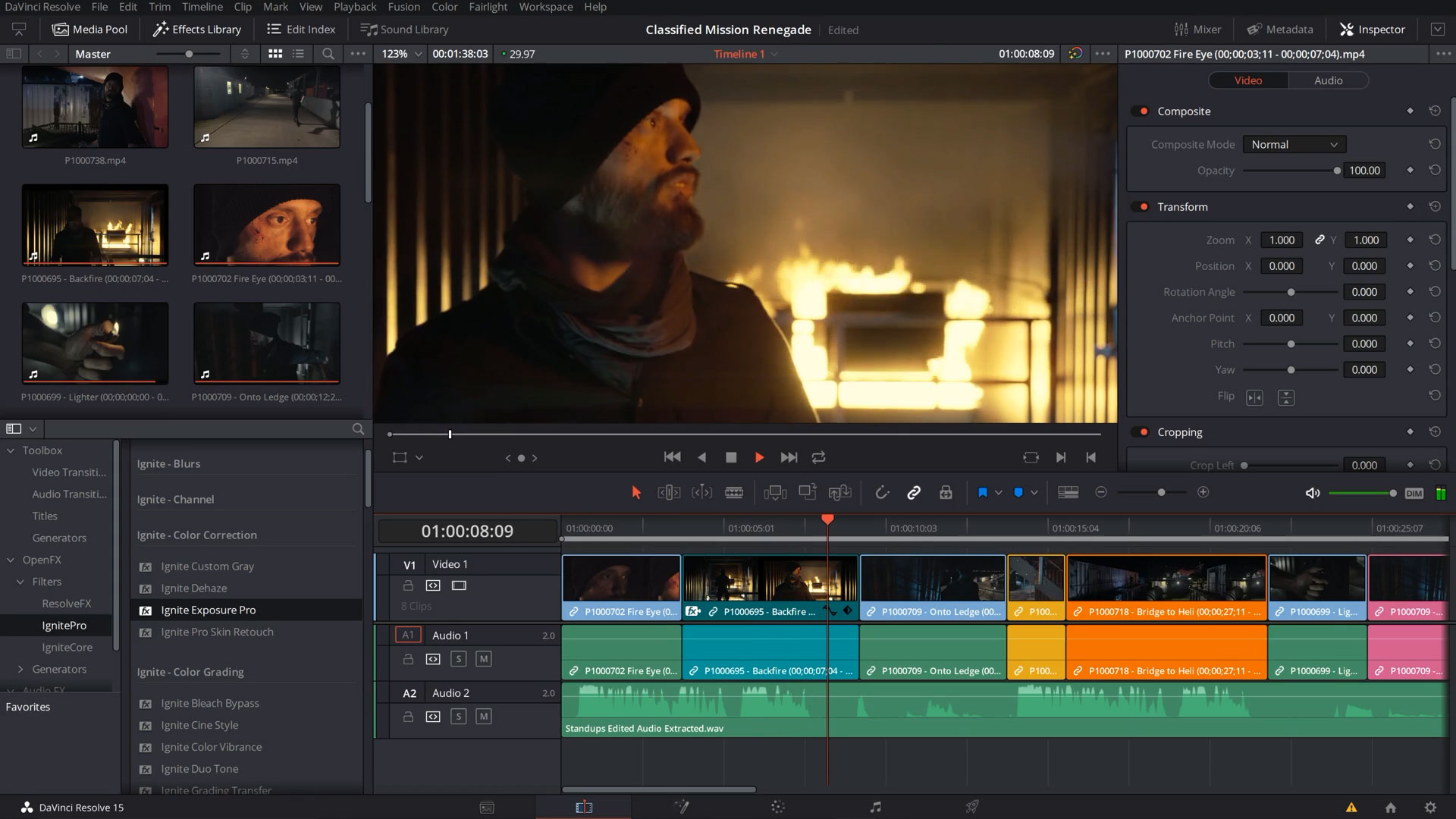1456x819 pixels.
Task: Solo Audio 2 track with S button
Action: (x=458, y=716)
